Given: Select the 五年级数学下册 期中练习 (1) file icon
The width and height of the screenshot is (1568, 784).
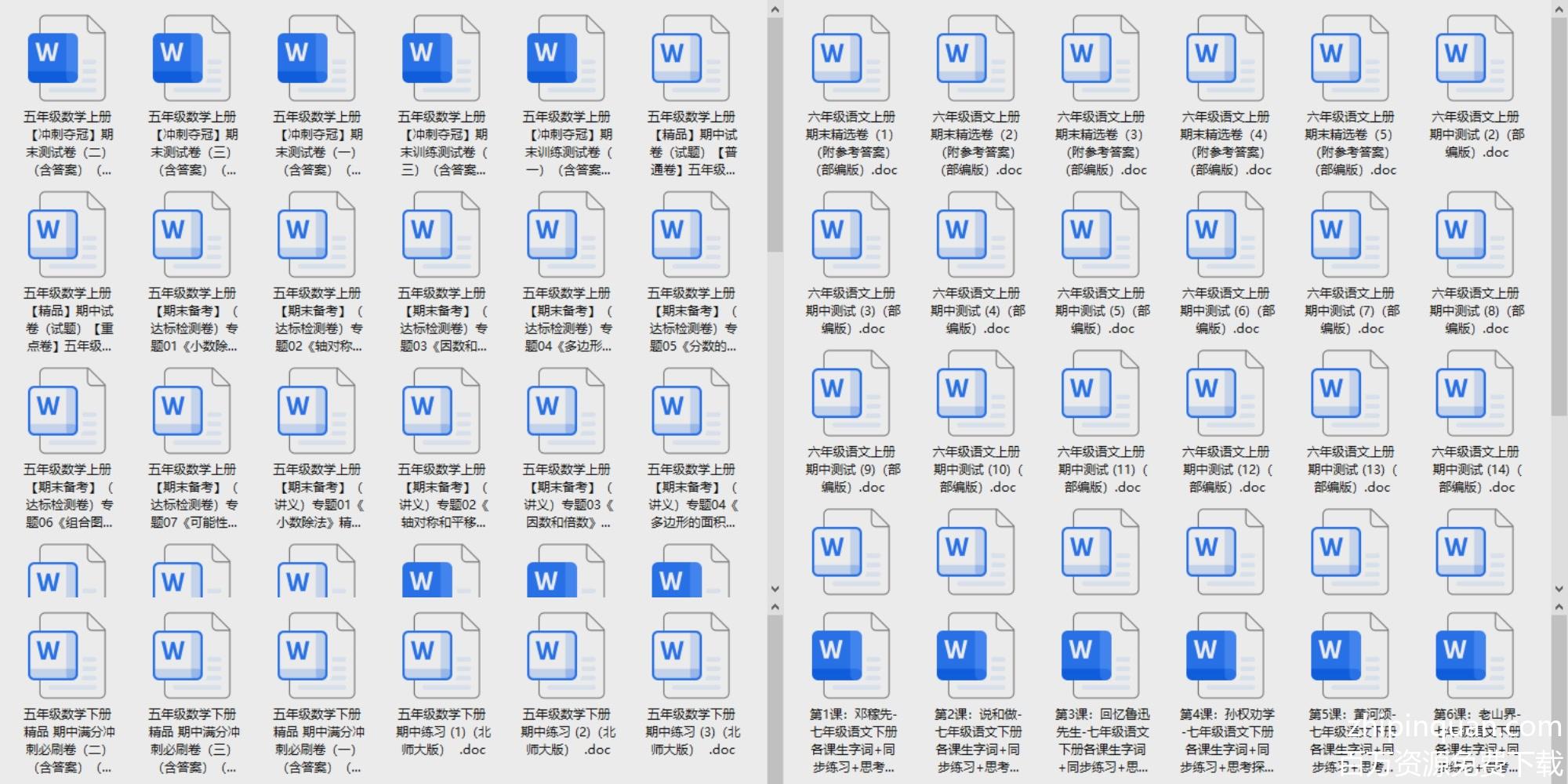Looking at the screenshot, I should coord(441,655).
